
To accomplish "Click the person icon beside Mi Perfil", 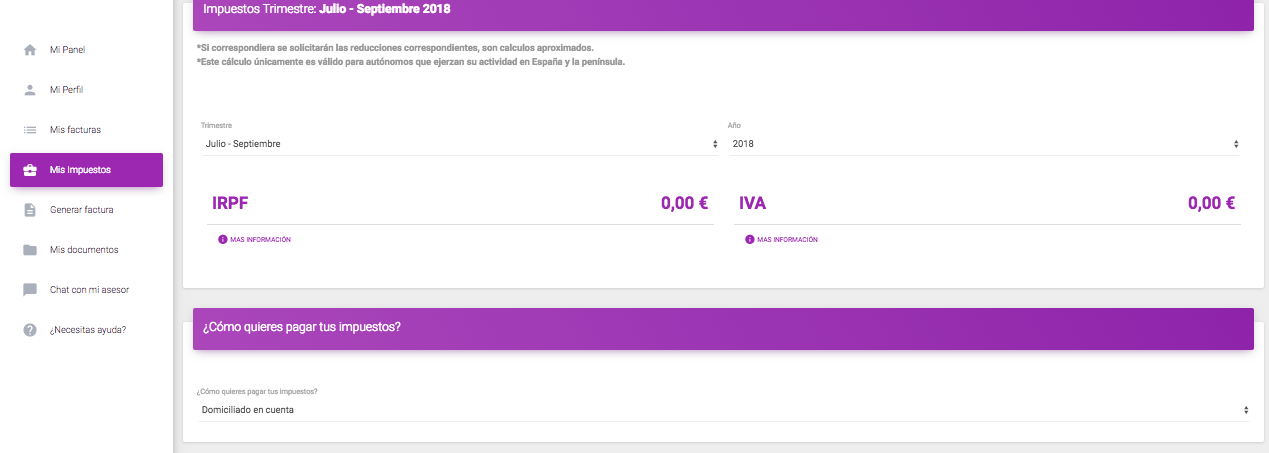I will click(30, 89).
